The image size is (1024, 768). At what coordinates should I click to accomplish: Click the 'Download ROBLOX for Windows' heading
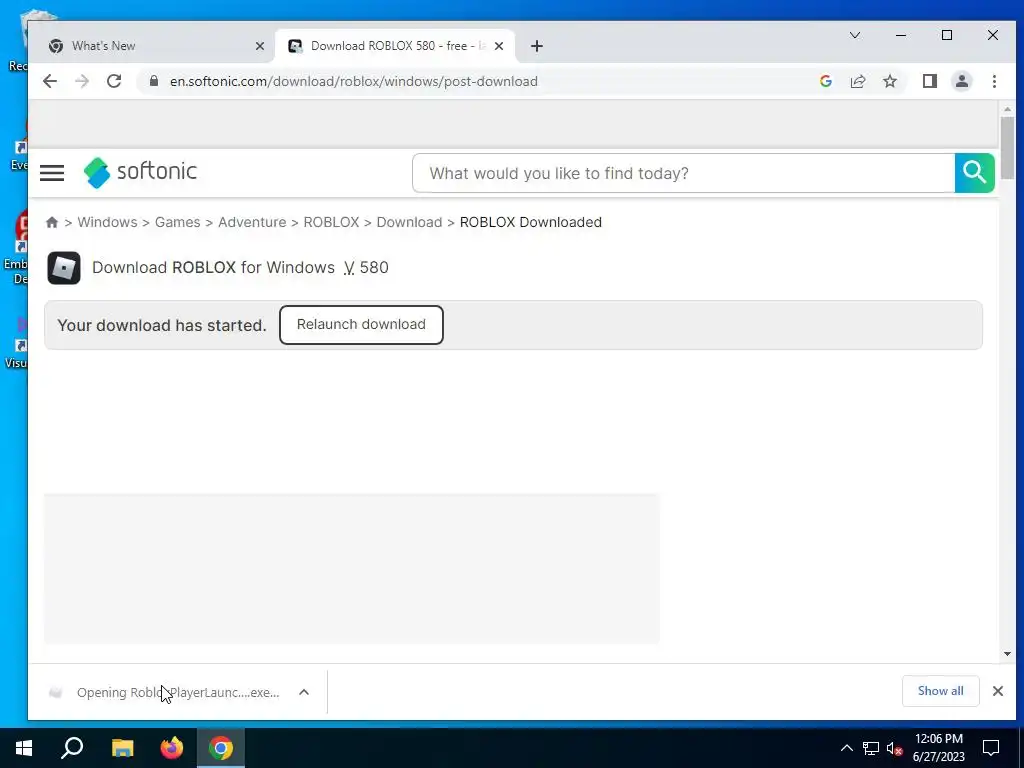pyautogui.click(x=214, y=268)
